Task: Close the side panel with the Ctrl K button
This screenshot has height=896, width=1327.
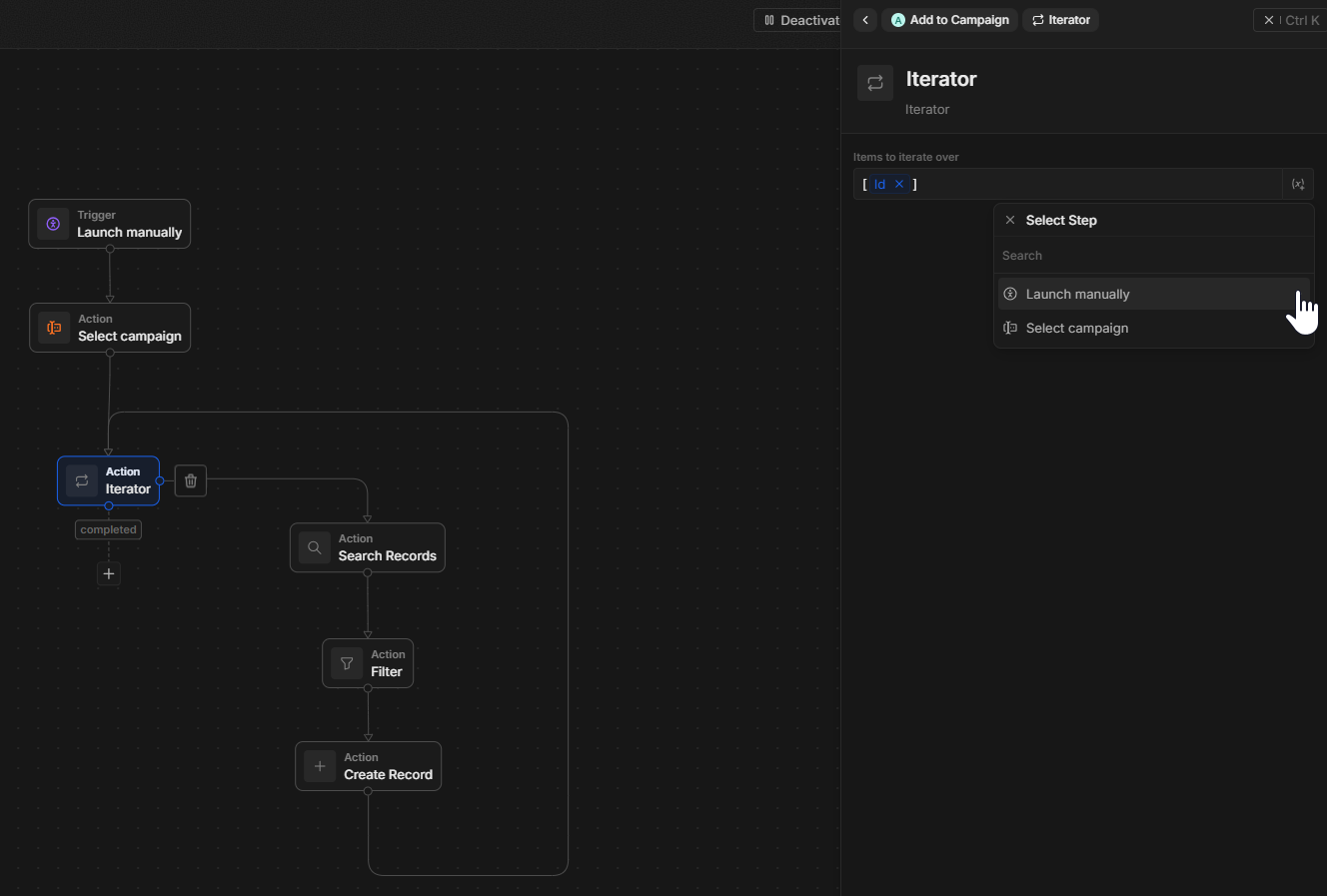Action: point(1290,20)
